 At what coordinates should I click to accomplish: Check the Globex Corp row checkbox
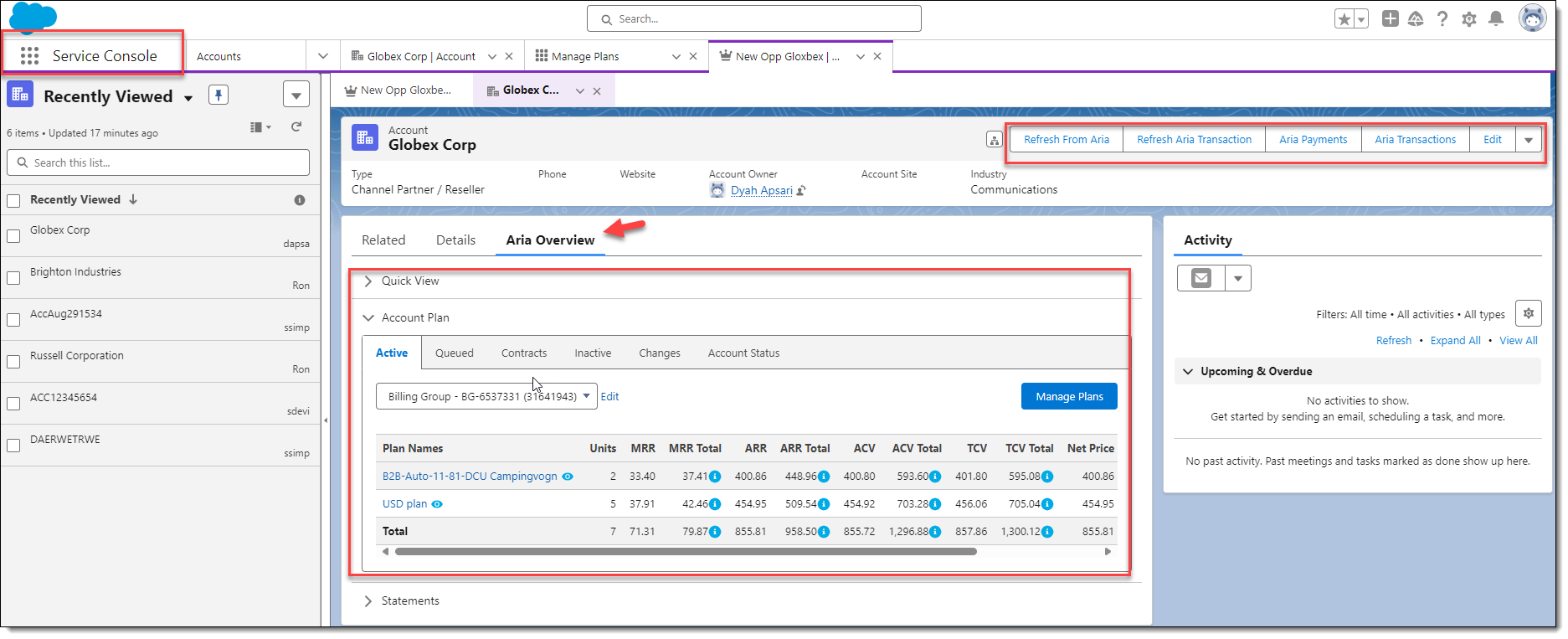tap(13, 236)
